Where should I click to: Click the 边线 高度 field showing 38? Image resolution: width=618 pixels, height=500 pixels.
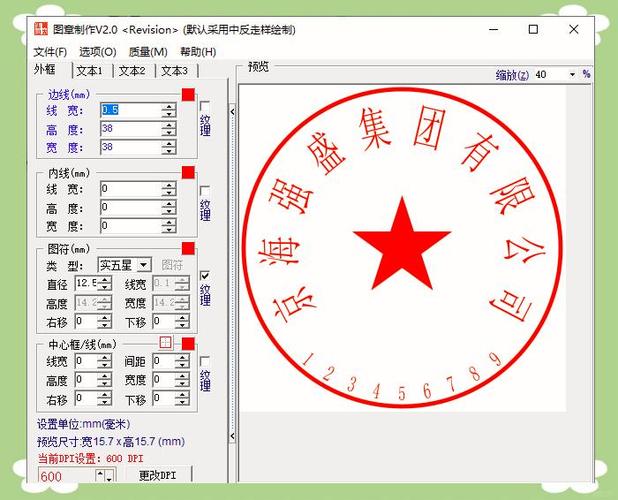tap(131, 128)
